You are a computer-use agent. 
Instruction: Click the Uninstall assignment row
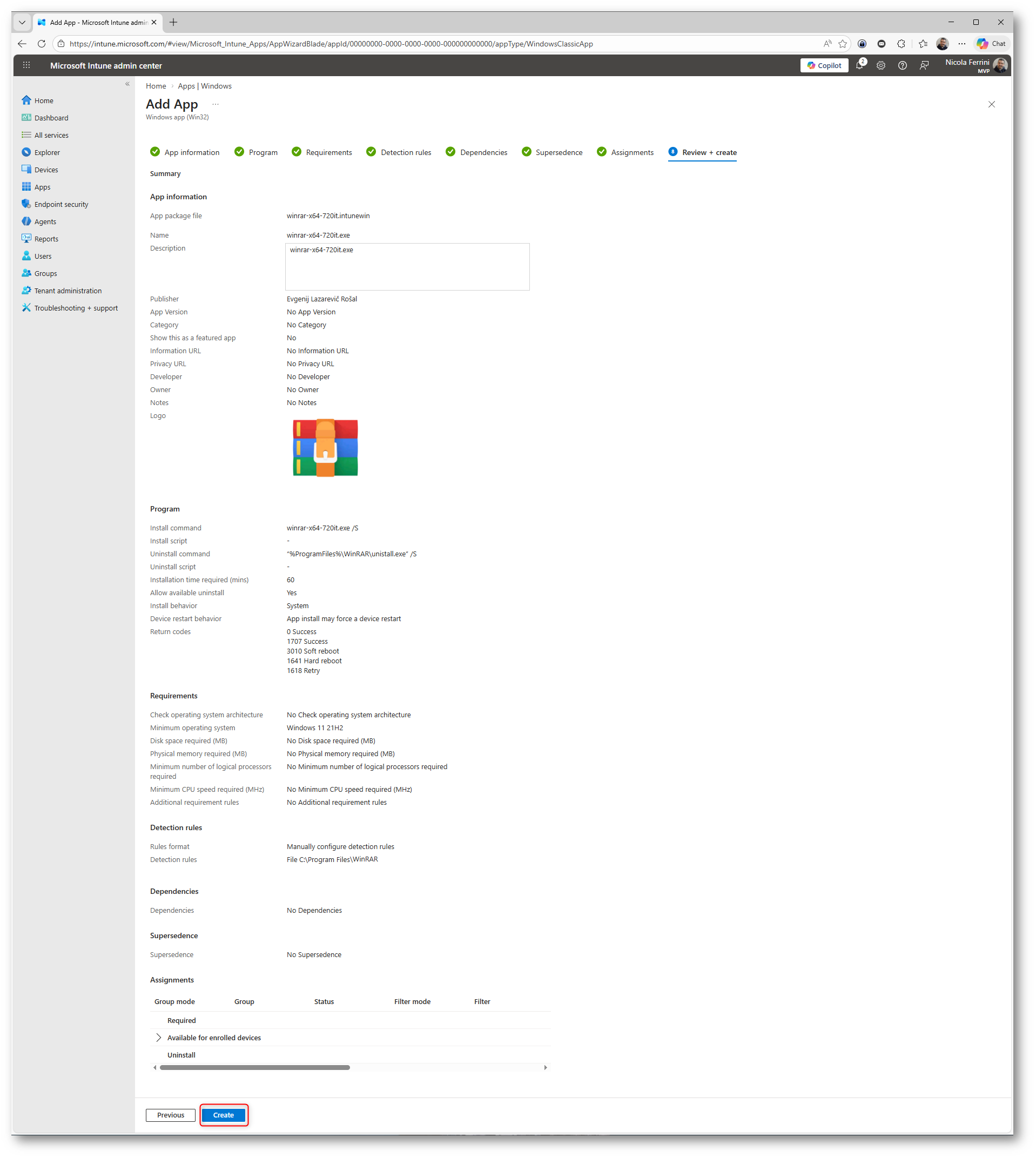click(x=351, y=1055)
